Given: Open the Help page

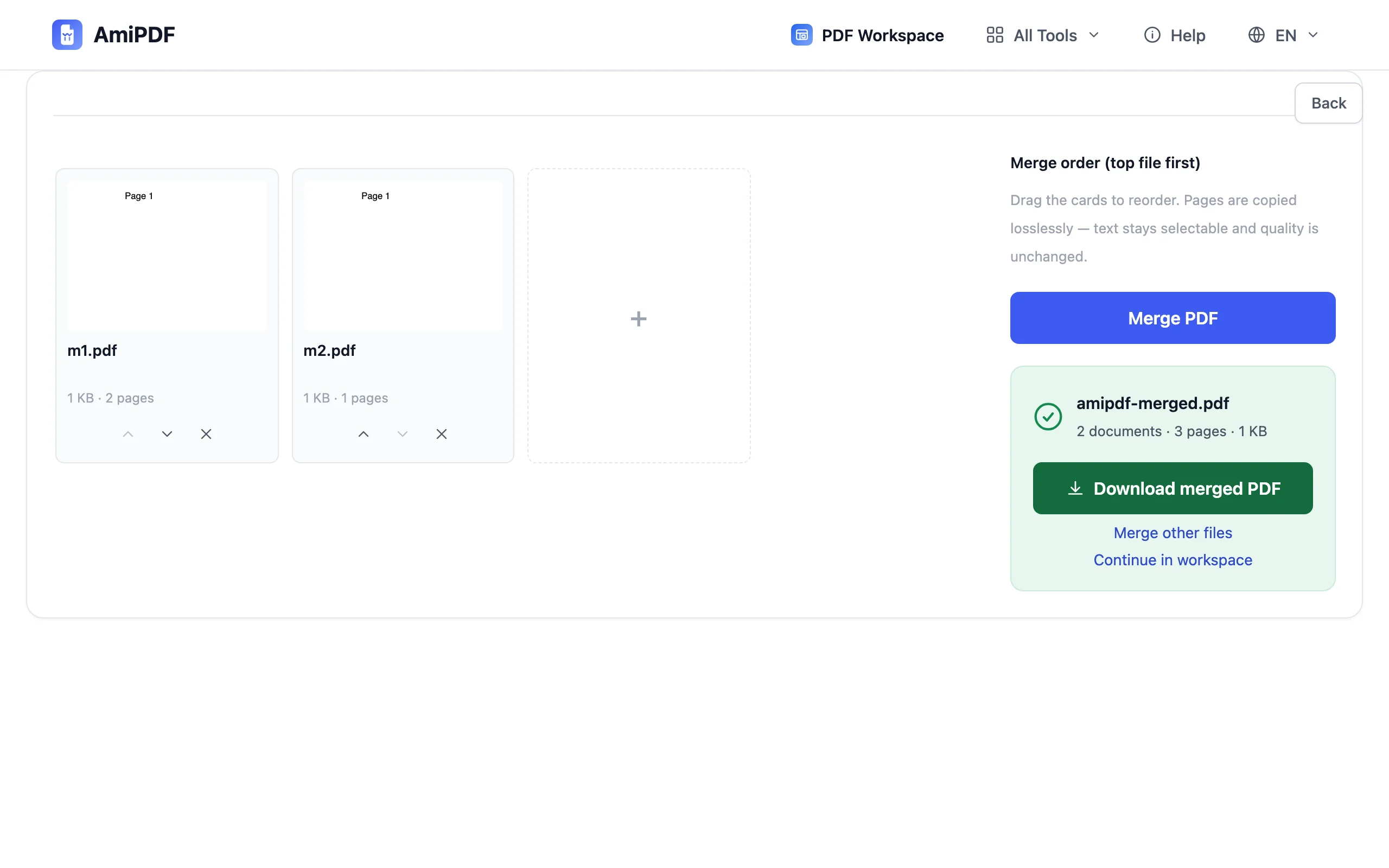Looking at the screenshot, I should [1174, 35].
